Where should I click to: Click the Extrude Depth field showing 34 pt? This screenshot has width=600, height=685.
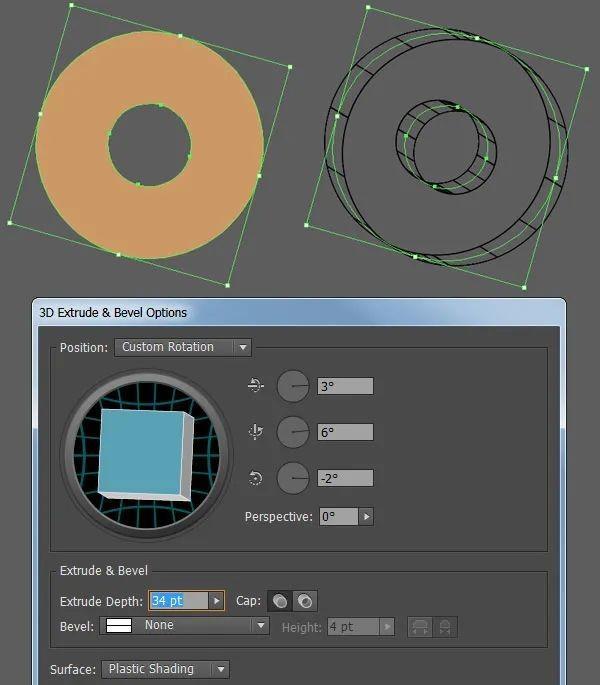[179, 601]
